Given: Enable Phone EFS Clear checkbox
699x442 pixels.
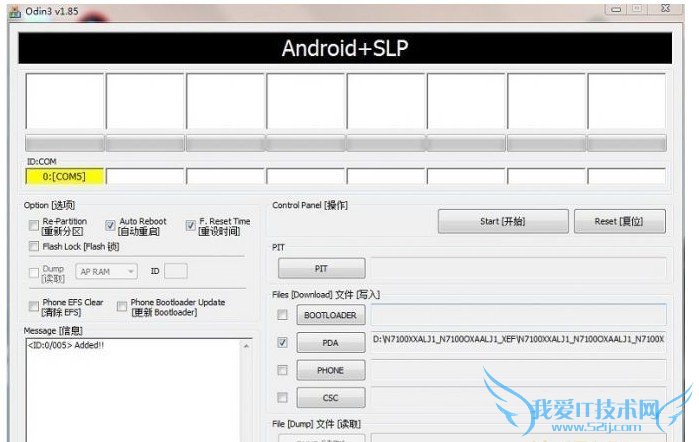Looking at the screenshot, I should click(33, 306).
